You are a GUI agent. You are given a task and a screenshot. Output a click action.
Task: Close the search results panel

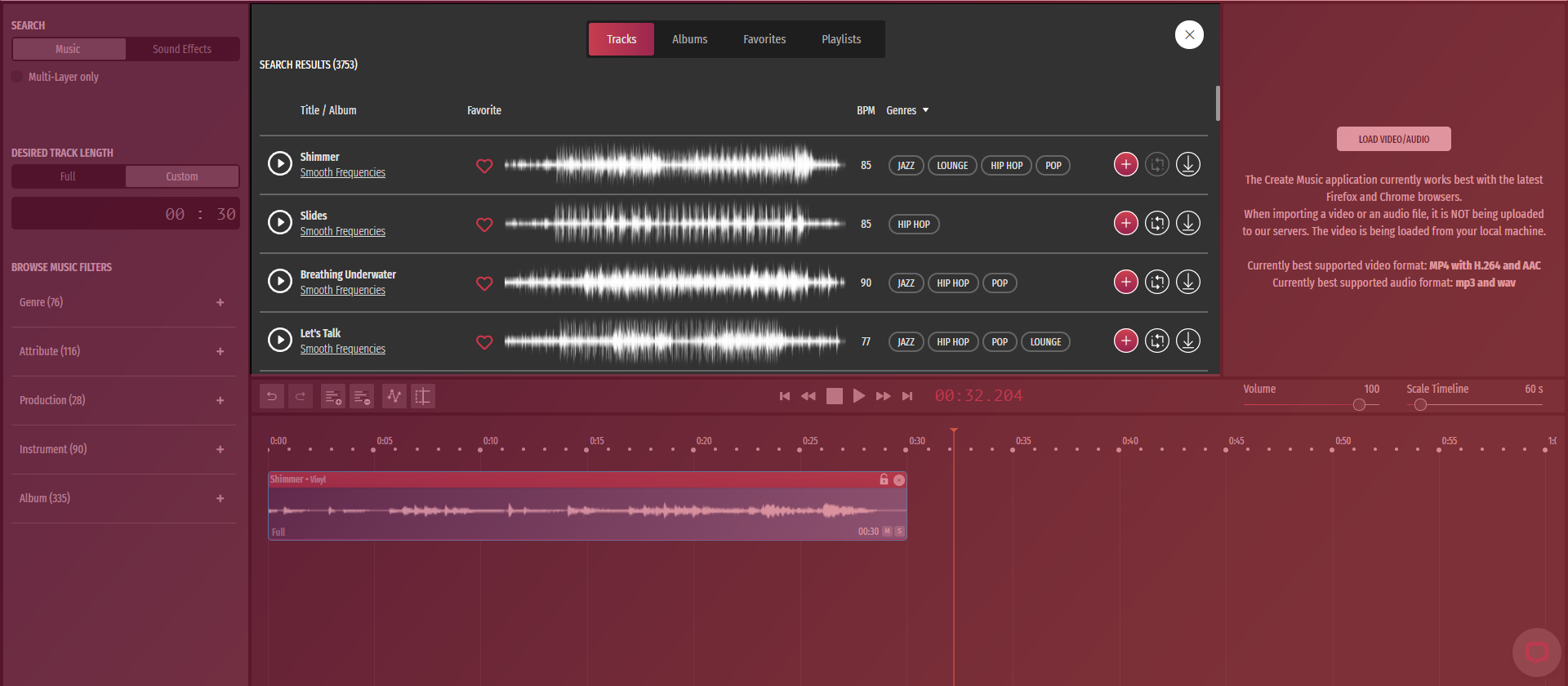[x=1189, y=35]
